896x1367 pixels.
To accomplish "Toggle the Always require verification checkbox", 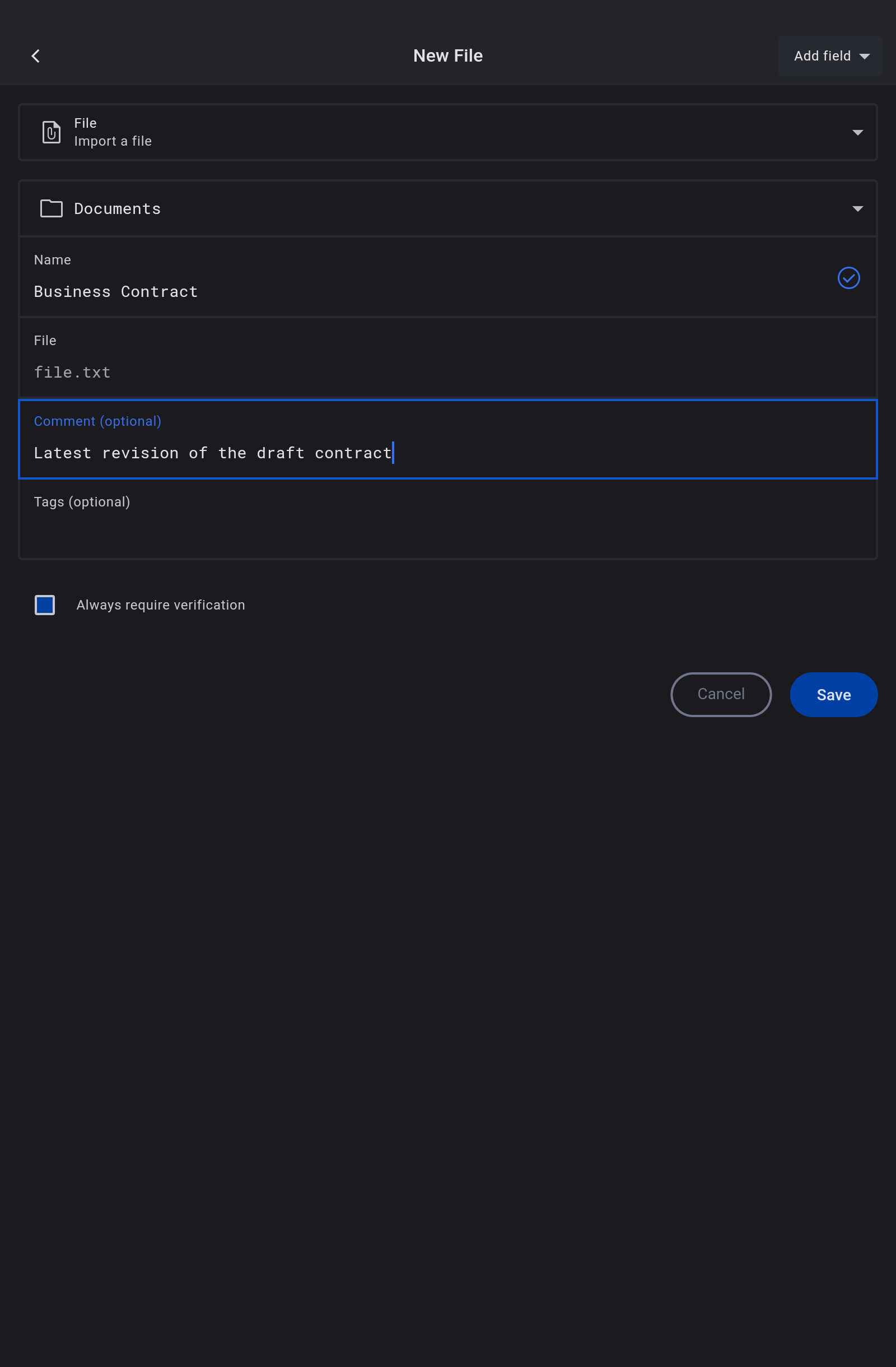I will point(45,605).
